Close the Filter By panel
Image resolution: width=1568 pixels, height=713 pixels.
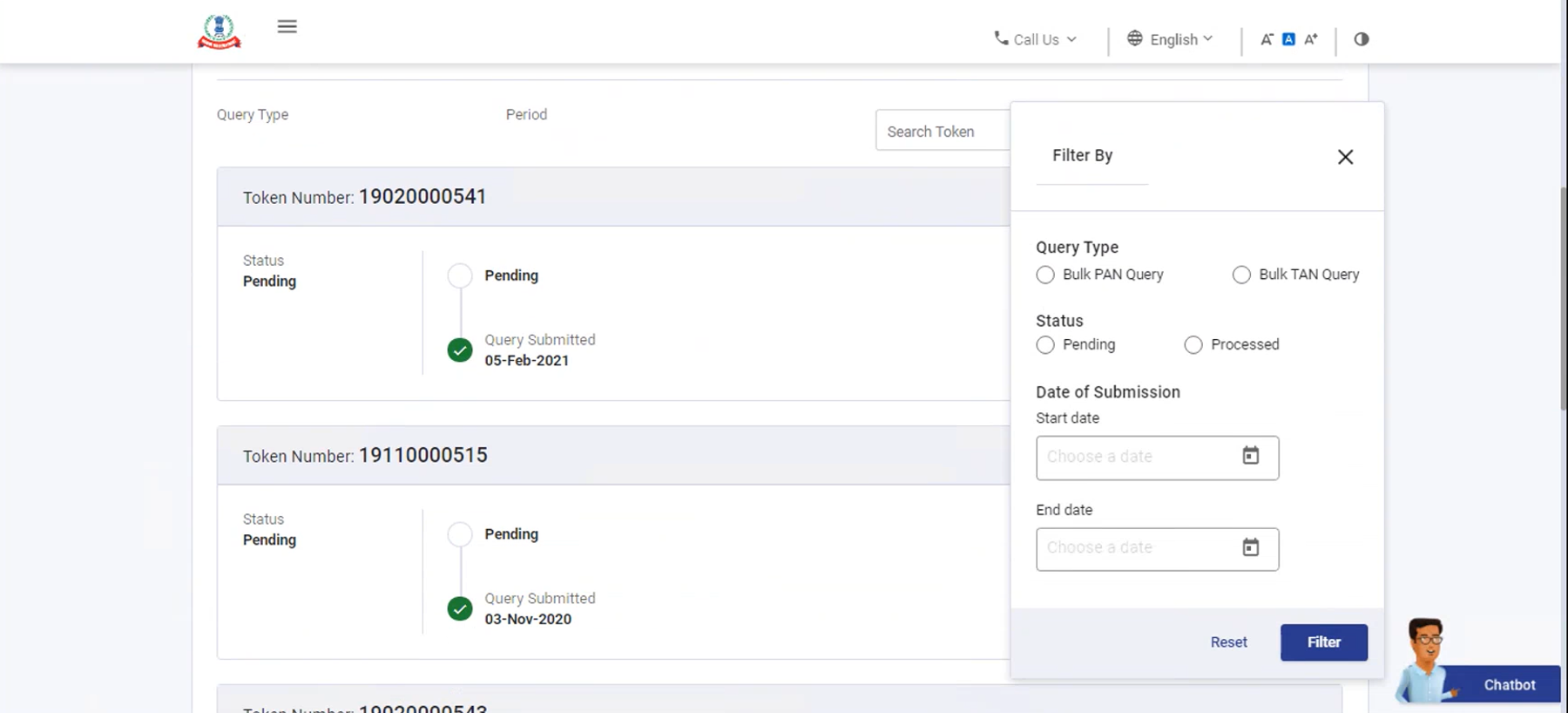[1345, 157]
